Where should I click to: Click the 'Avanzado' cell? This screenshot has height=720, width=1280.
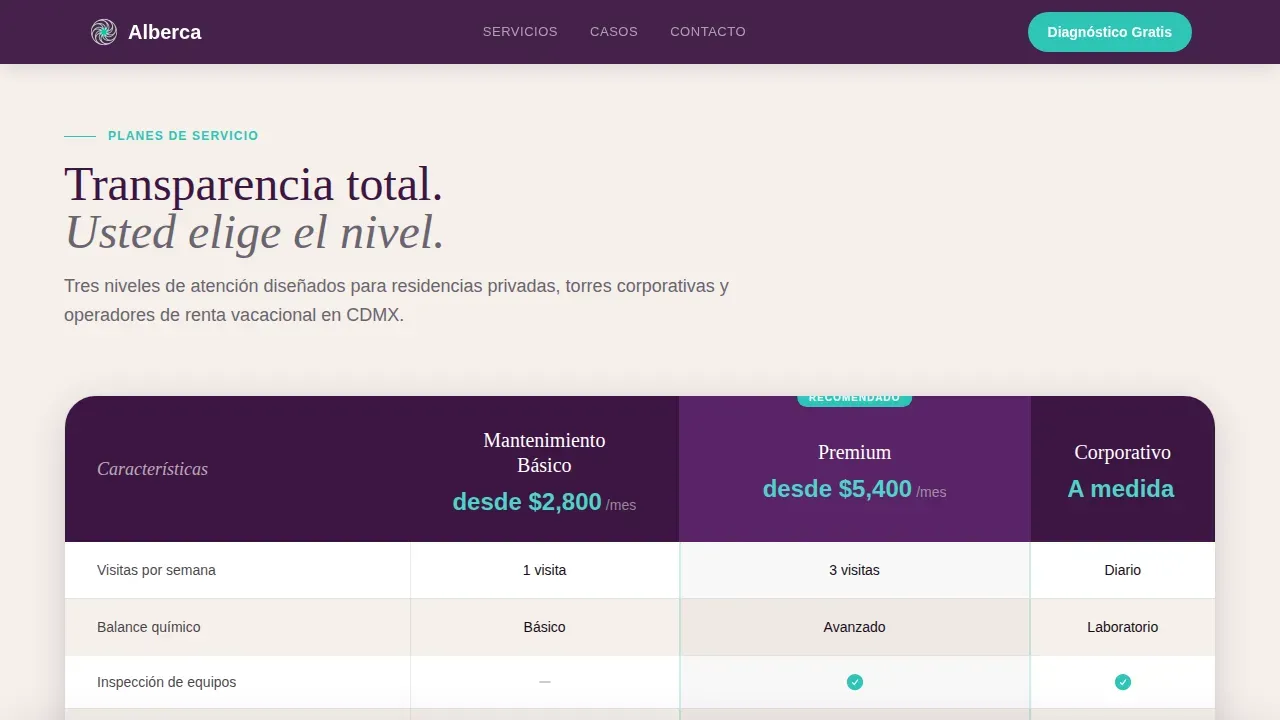(855, 627)
